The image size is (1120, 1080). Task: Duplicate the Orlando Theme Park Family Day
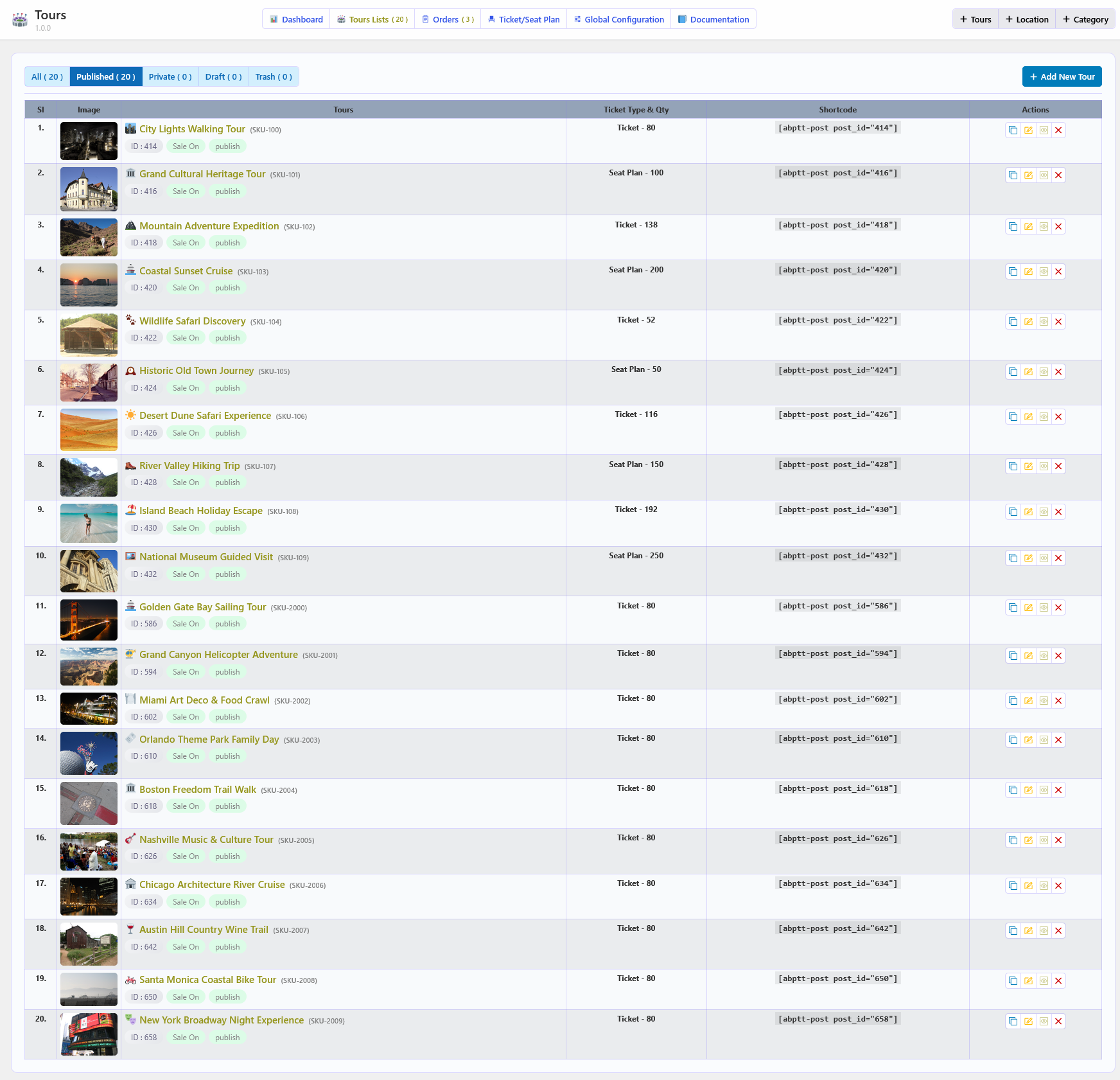[x=1013, y=740]
